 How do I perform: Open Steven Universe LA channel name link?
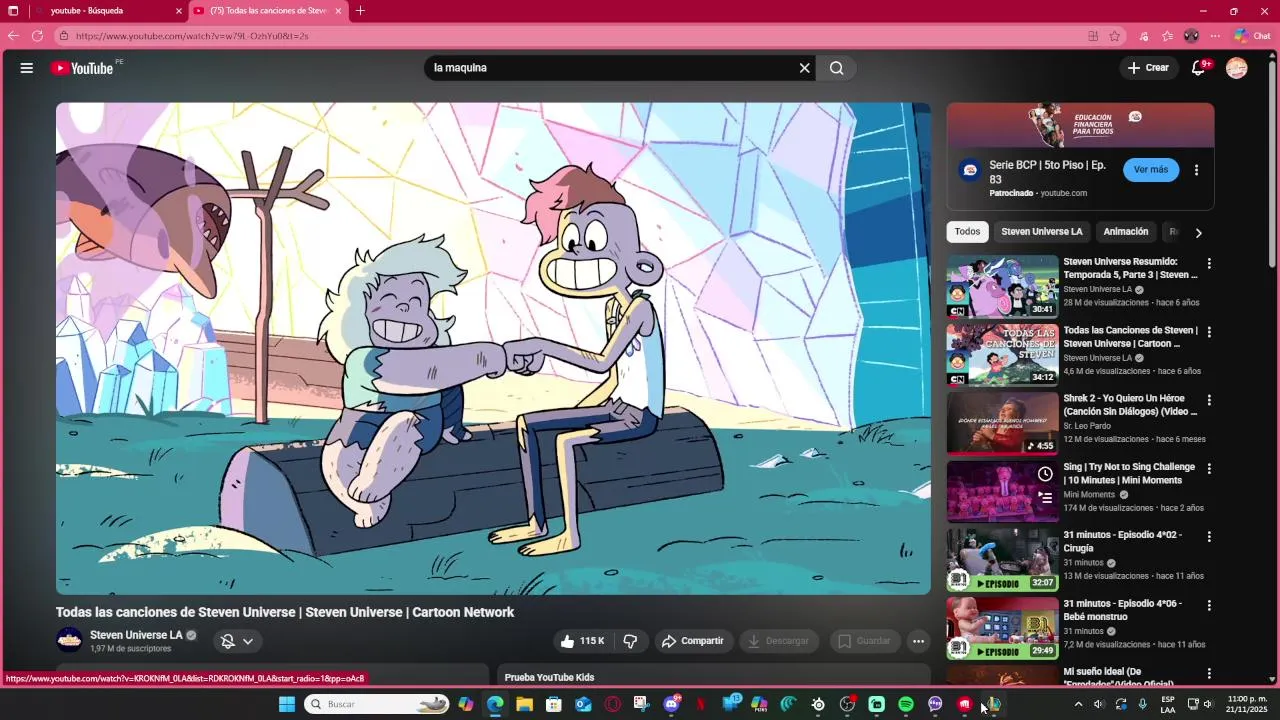pos(136,635)
